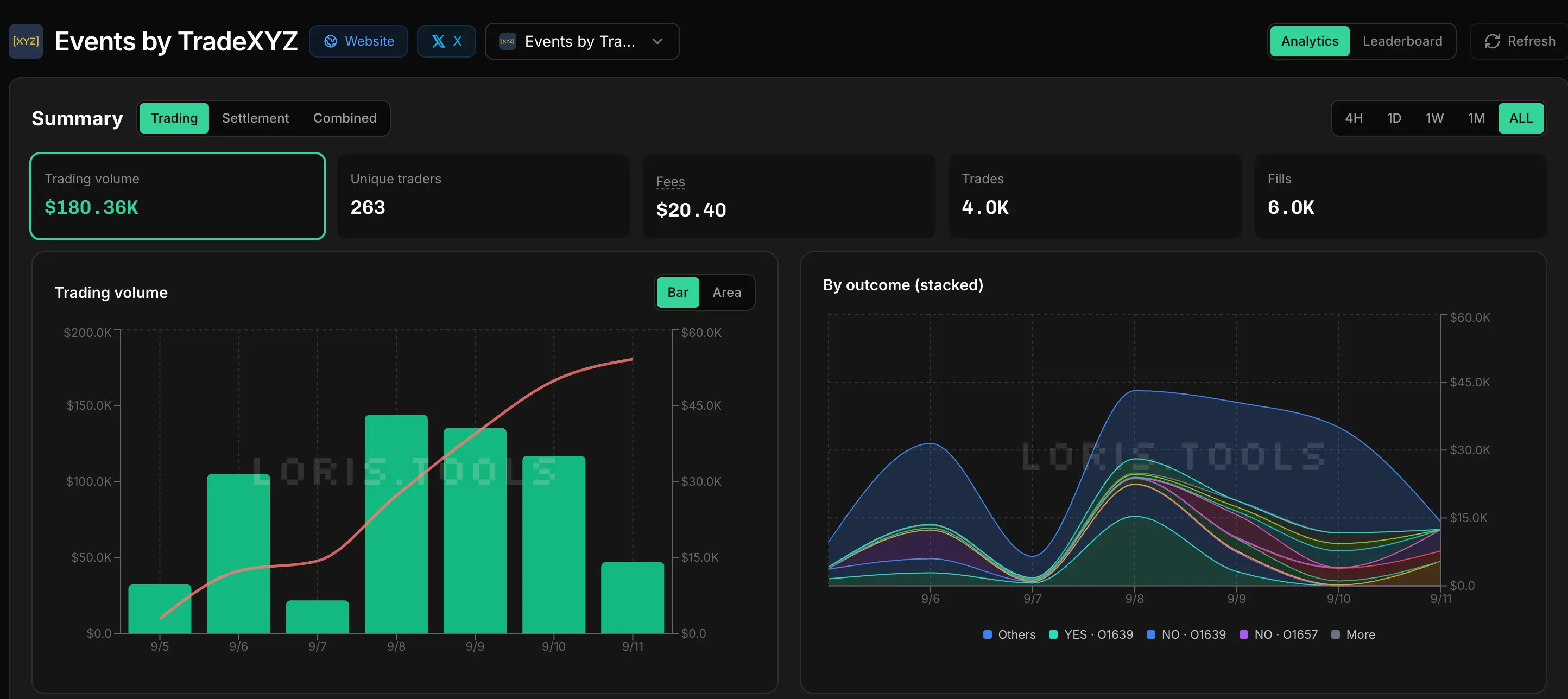
Task: Switch to the Analytics tab
Action: [x=1310, y=41]
